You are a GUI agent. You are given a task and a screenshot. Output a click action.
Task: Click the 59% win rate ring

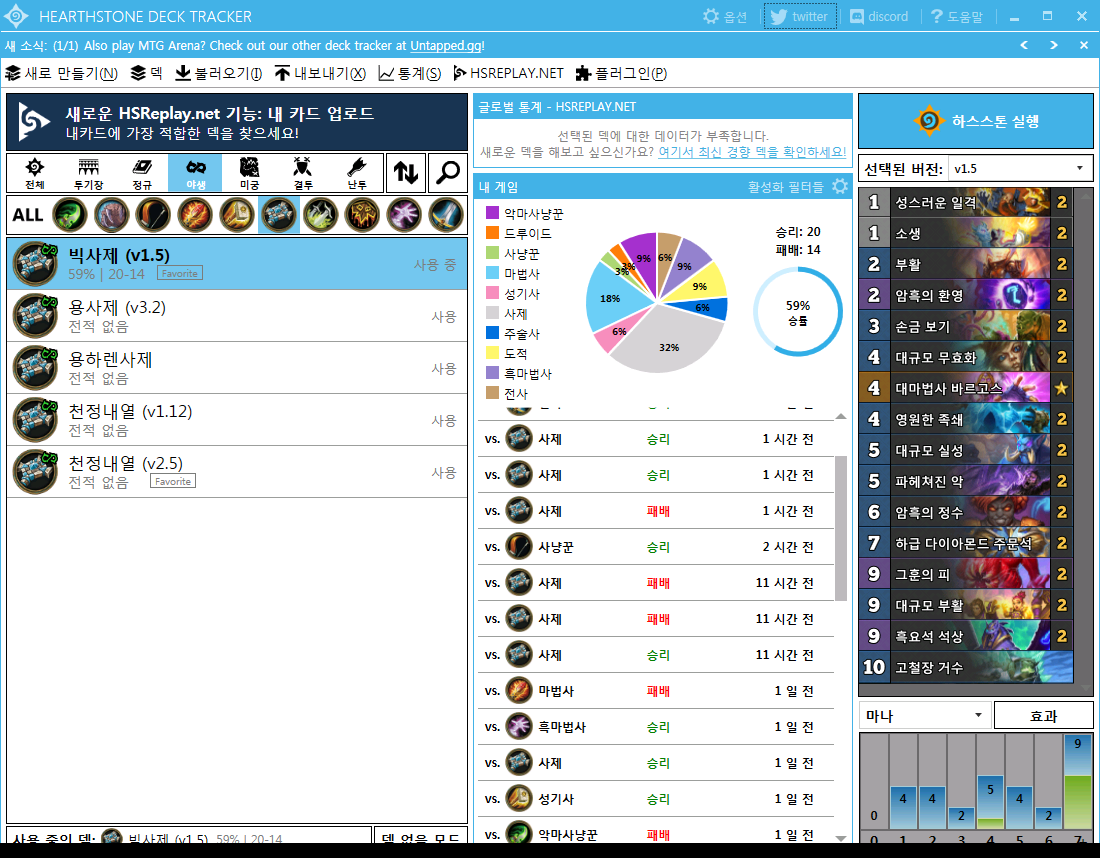coord(798,312)
